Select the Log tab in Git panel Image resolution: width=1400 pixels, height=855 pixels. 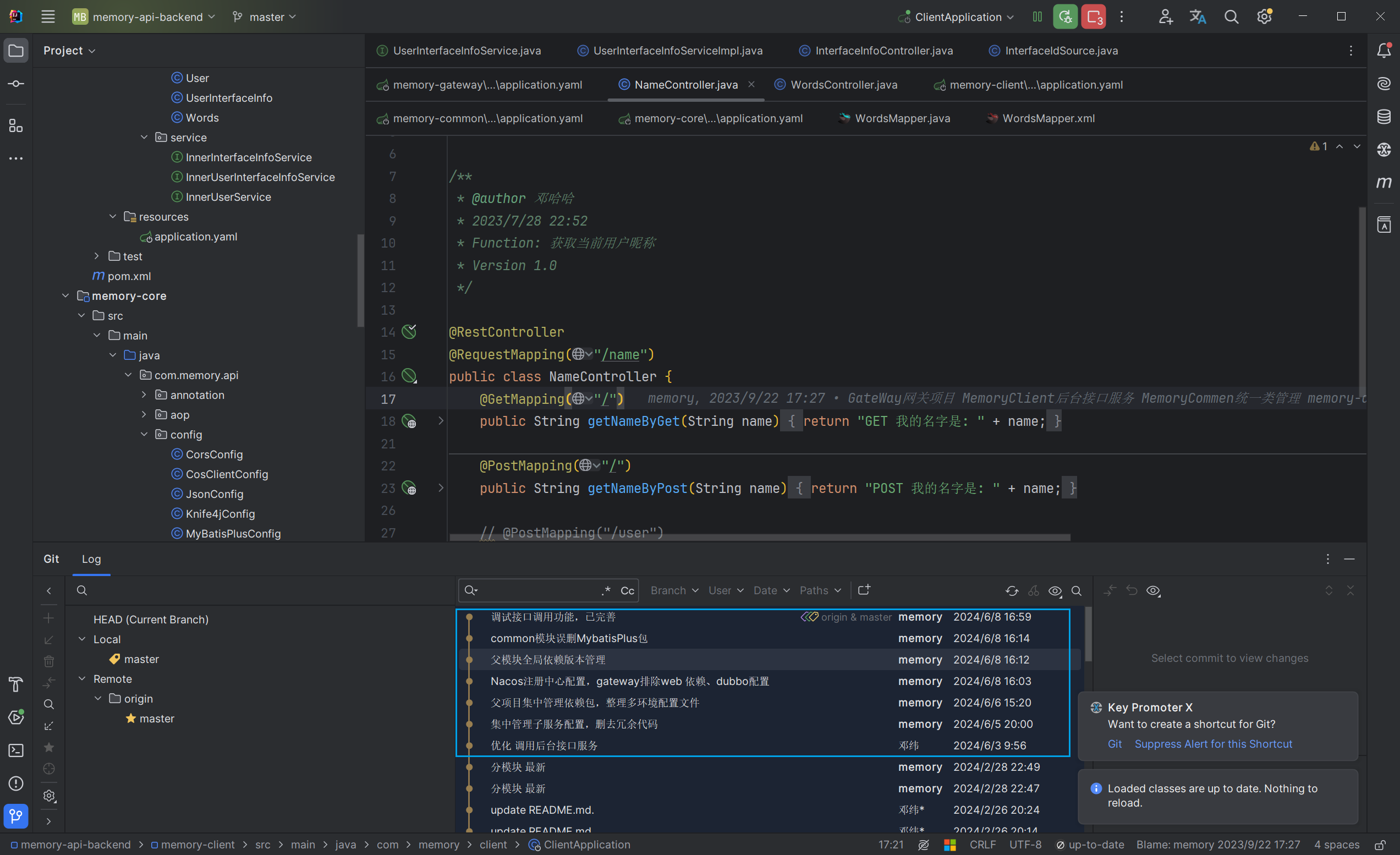click(x=91, y=559)
